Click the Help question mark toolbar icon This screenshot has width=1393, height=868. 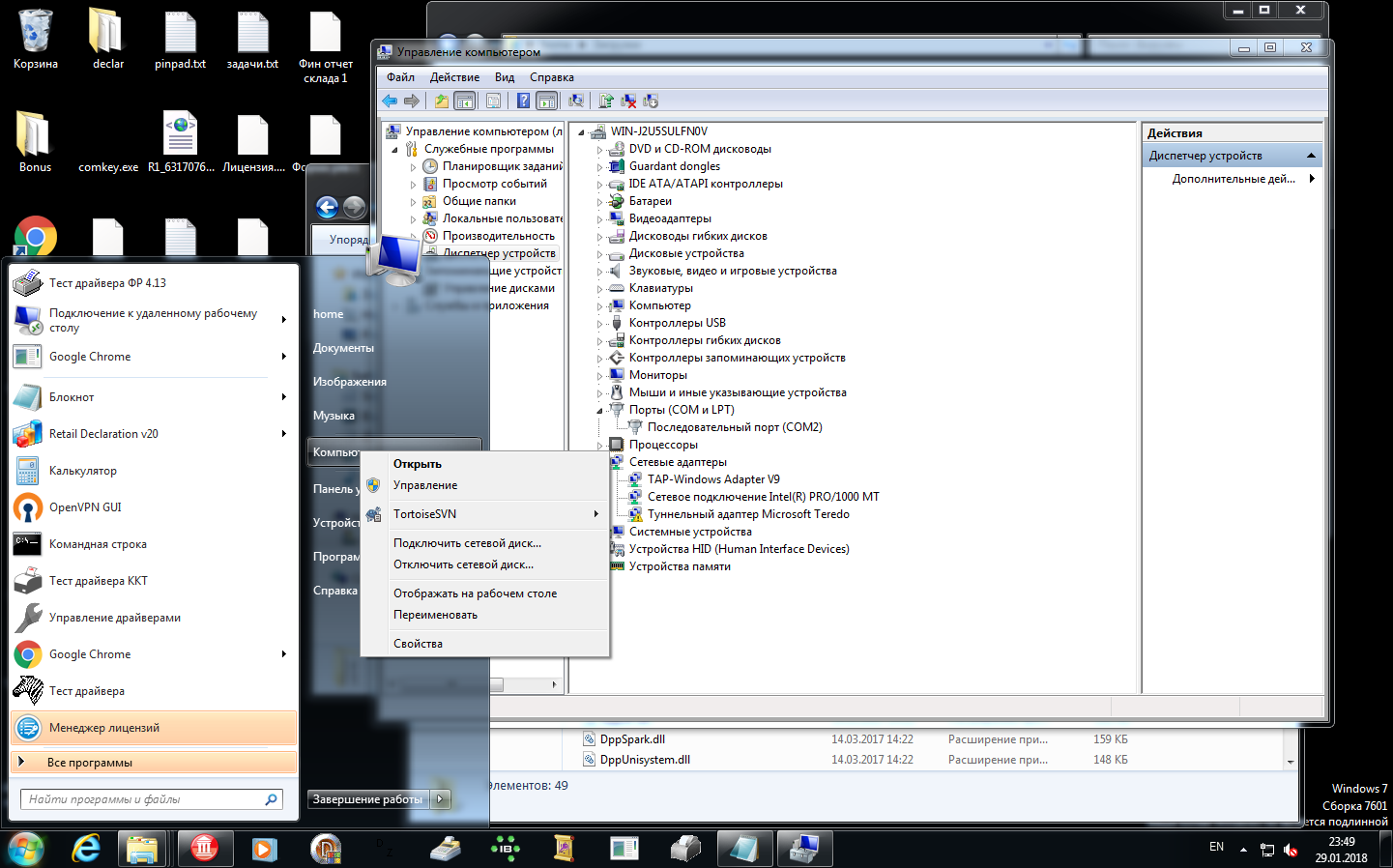(523, 101)
